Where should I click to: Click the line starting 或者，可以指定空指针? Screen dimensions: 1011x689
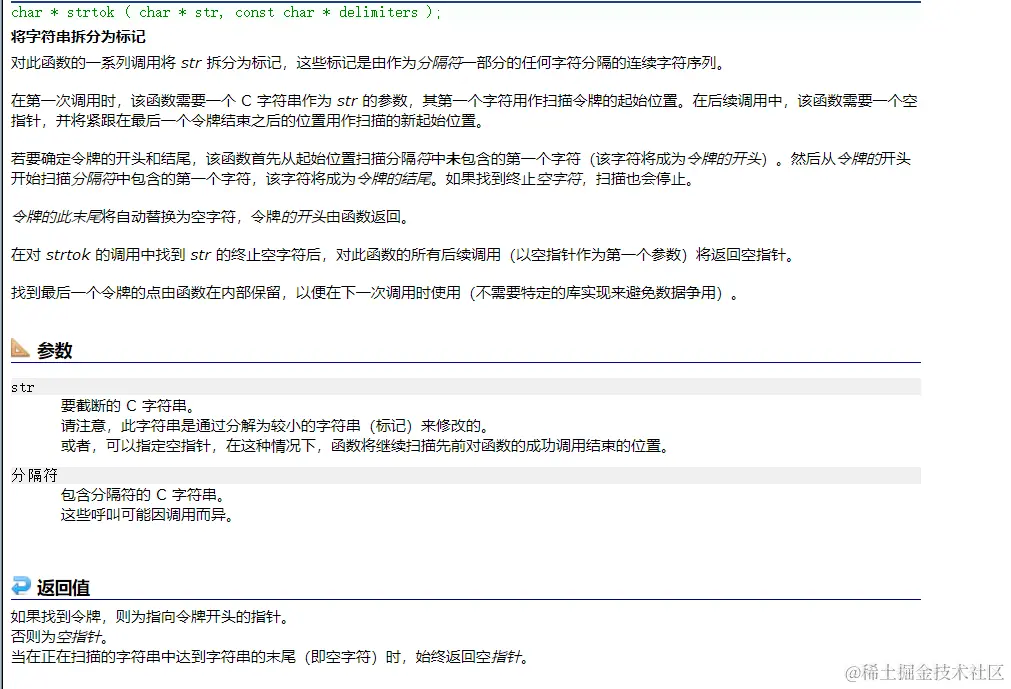point(366,446)
